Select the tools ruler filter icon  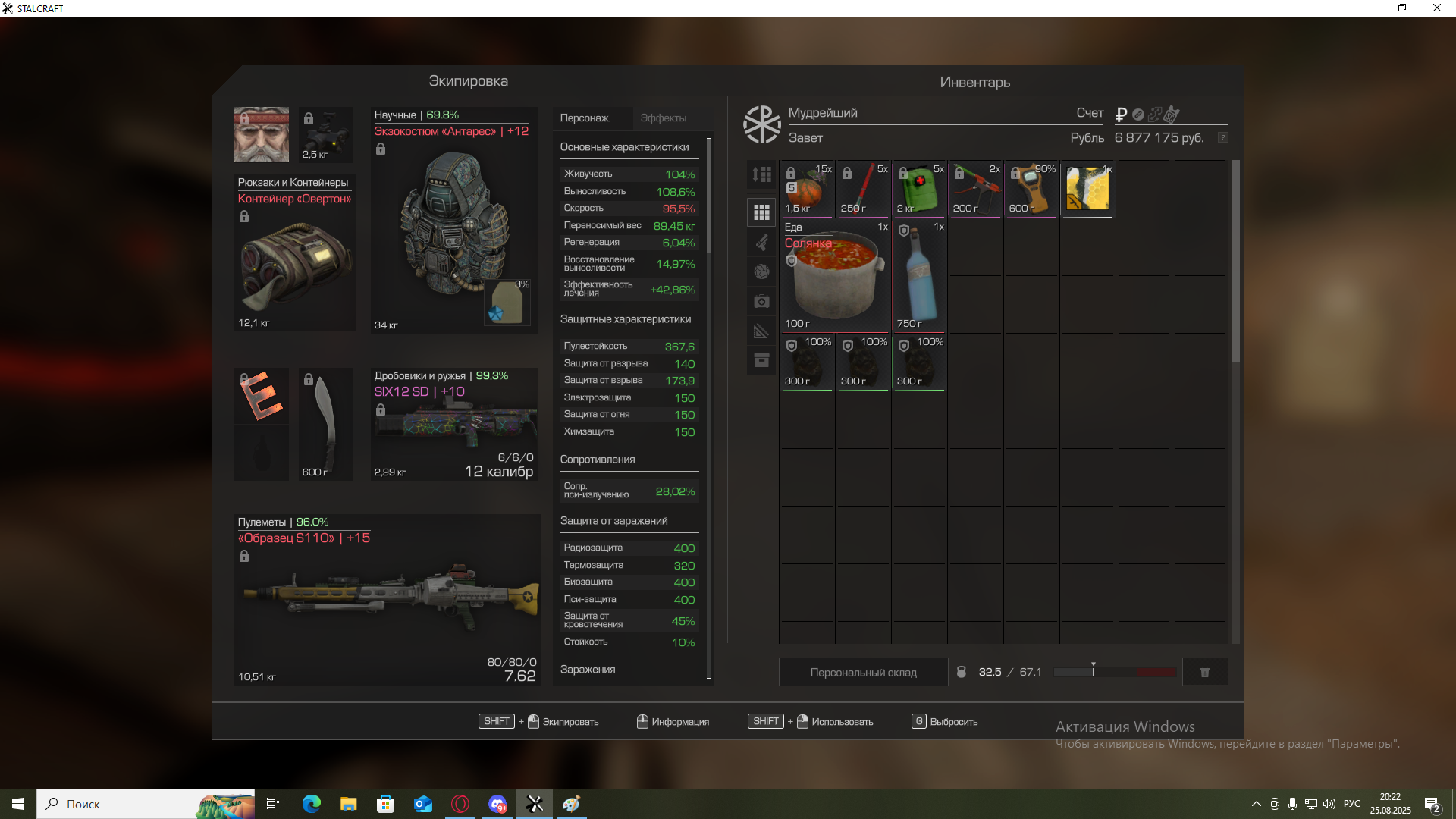(x=761, y=331)
